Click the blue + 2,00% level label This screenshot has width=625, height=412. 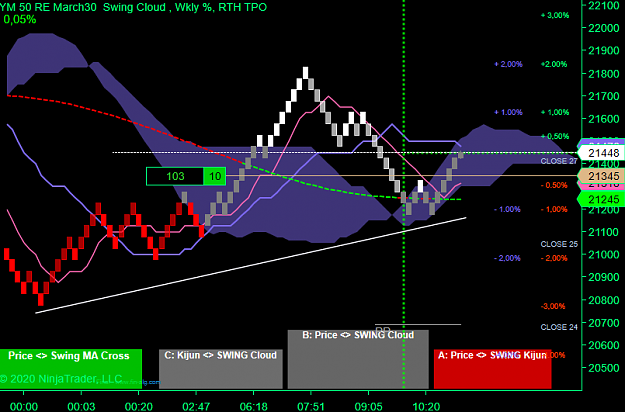[x=508, y=64]
